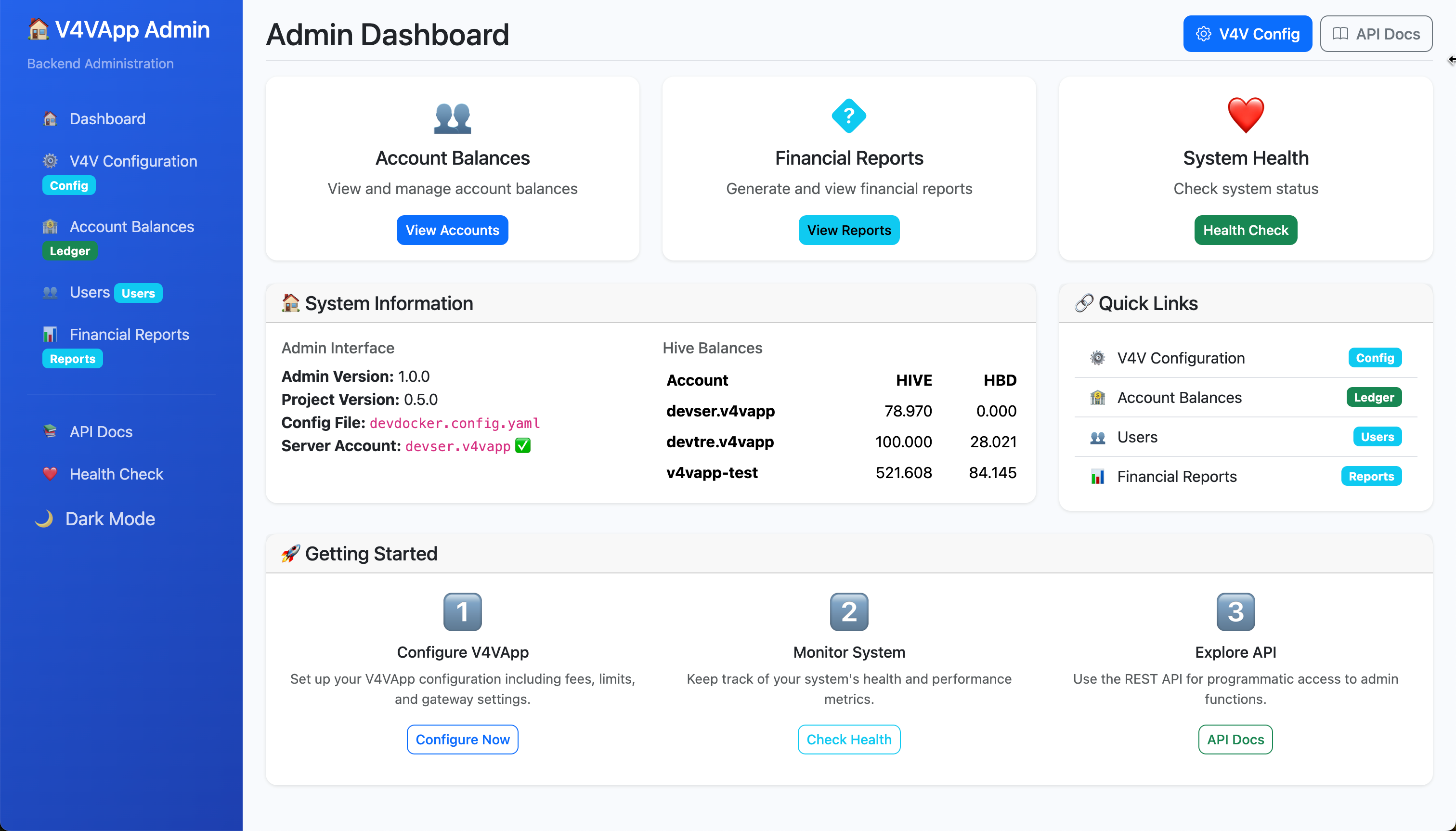The image size is (1456, 831).
Task: Click the green checkmark next to Server Account
Action: (523, 446)
